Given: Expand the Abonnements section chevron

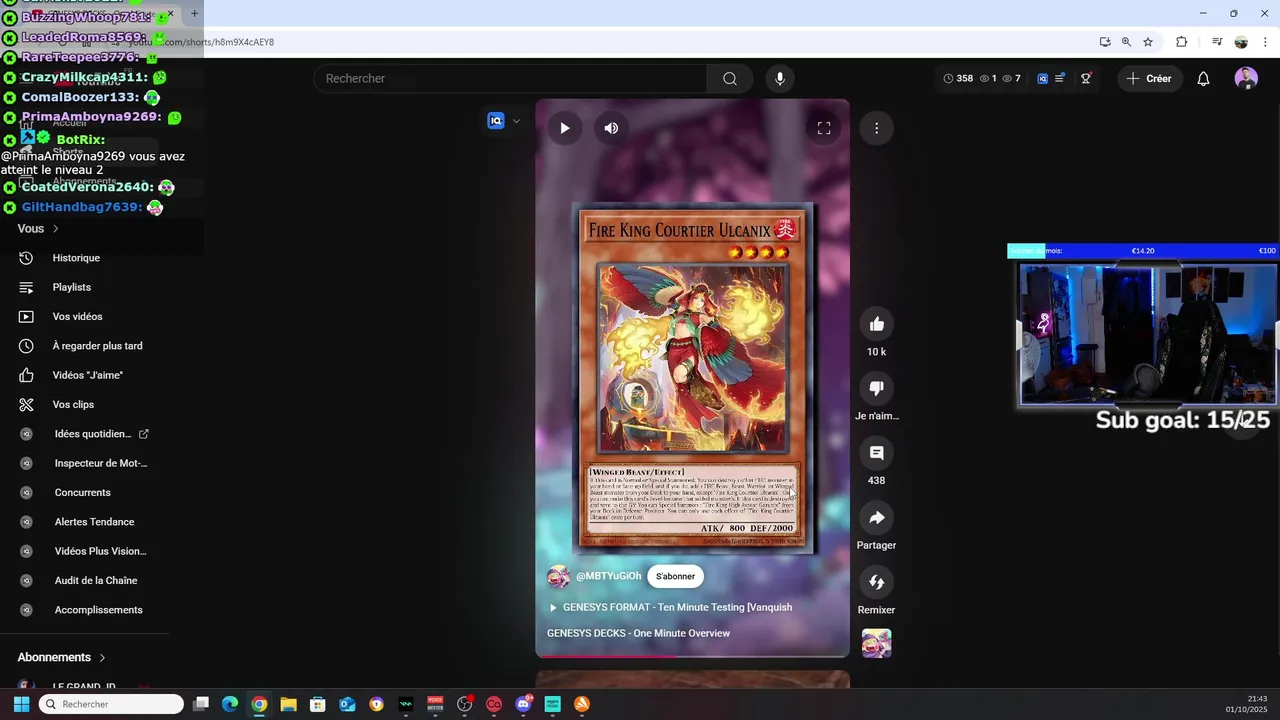Looking at the screenshot, I should point(102,657).
